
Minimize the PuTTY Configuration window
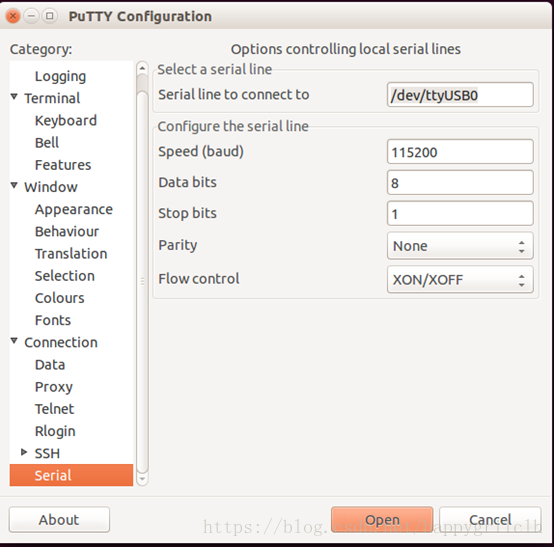coord(31,16)
